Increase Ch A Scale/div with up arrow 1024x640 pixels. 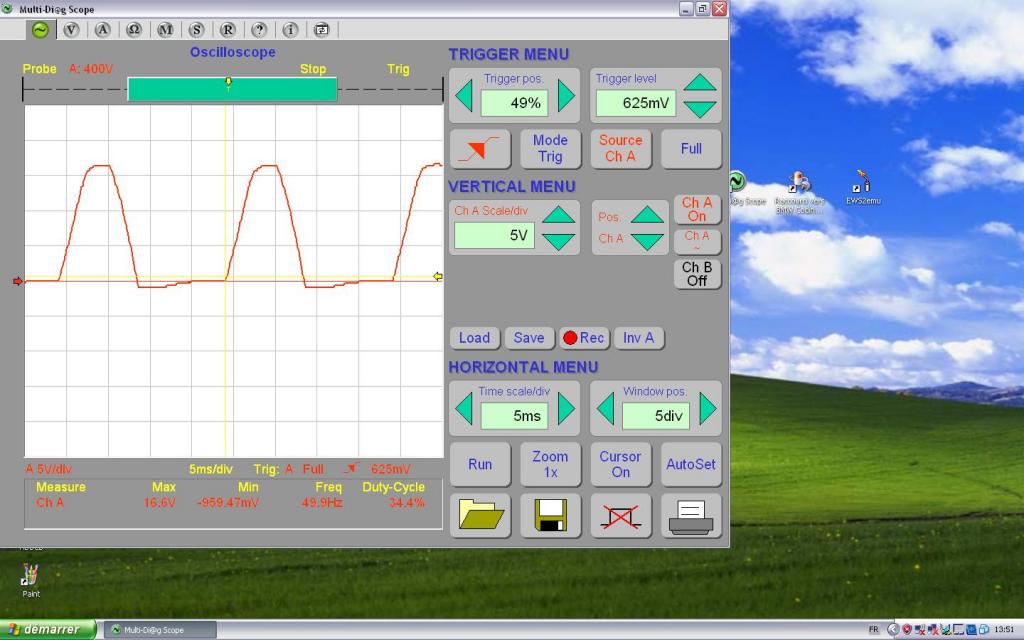[x=559, y=214]
